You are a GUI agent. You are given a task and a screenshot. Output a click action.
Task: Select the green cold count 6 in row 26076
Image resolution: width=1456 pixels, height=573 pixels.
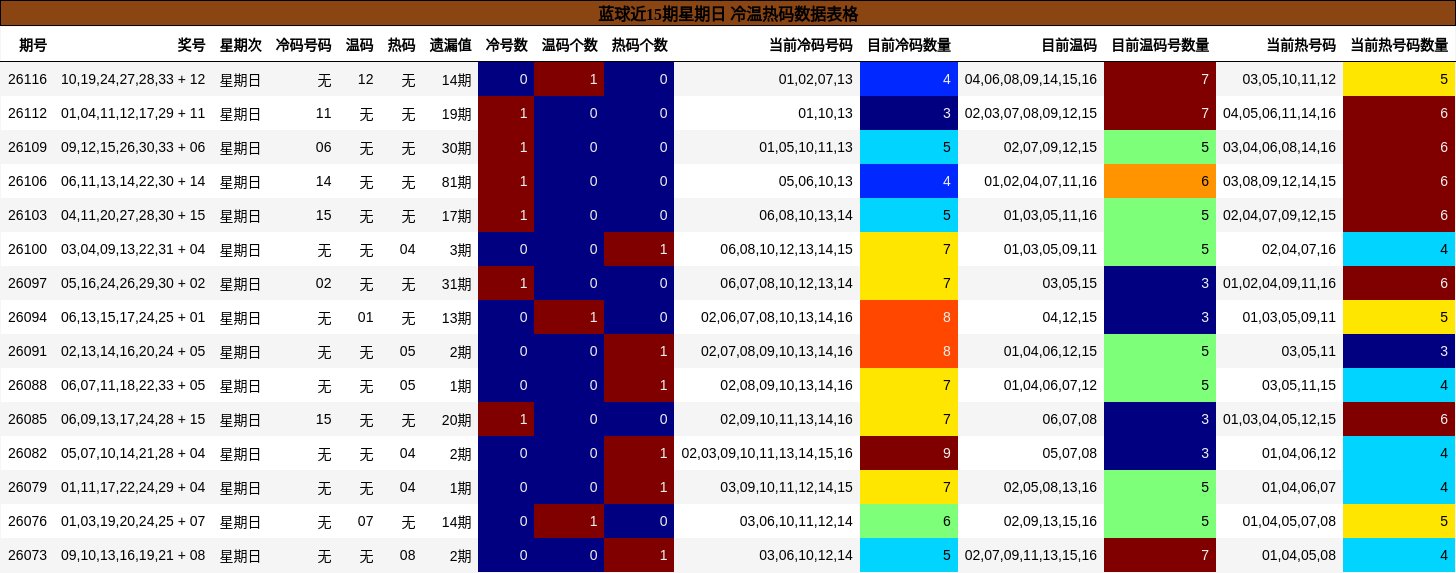click(x=909, y=521)
